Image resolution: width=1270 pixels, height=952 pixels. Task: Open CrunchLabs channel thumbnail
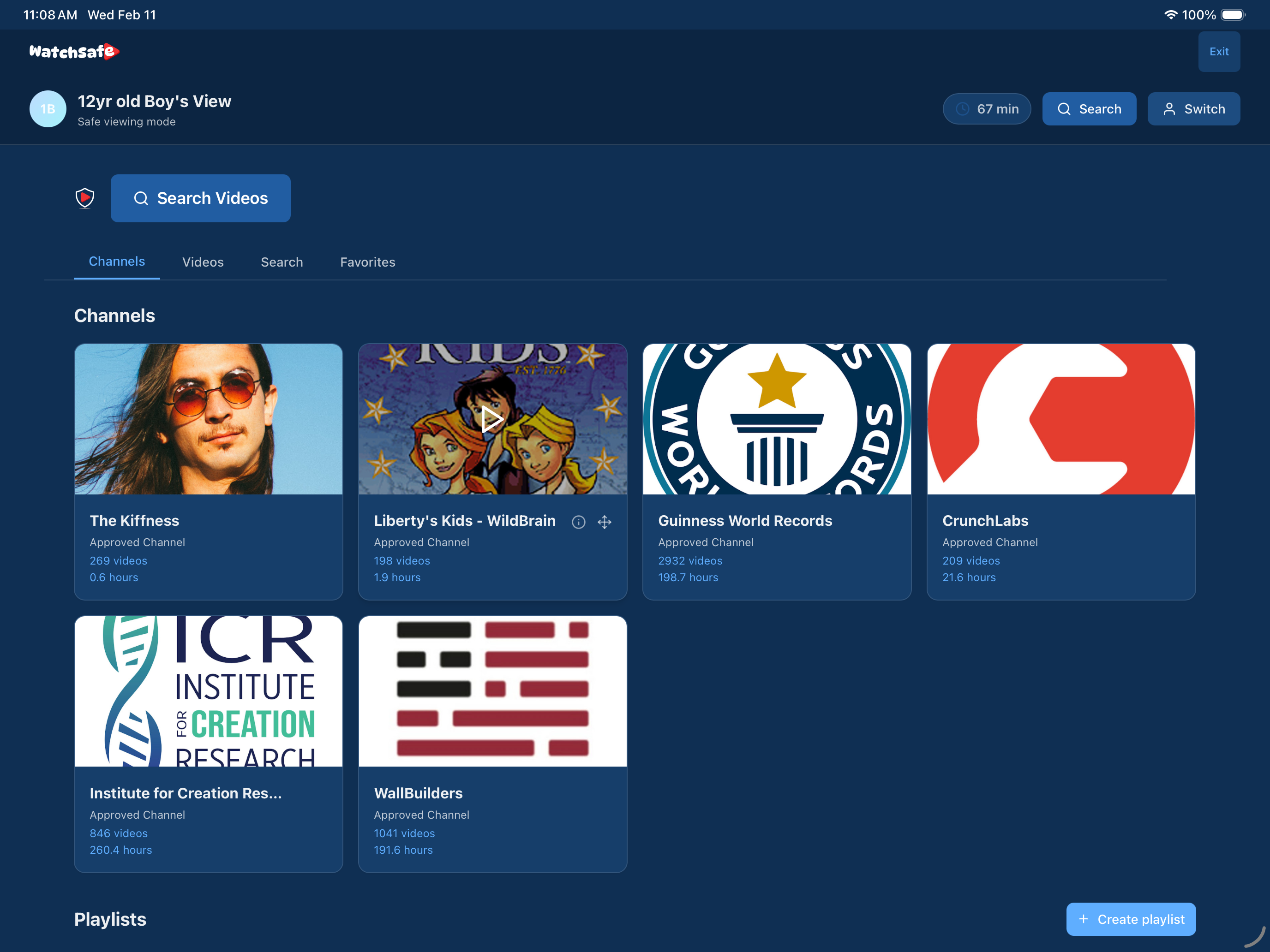(x=1061, y=419)
